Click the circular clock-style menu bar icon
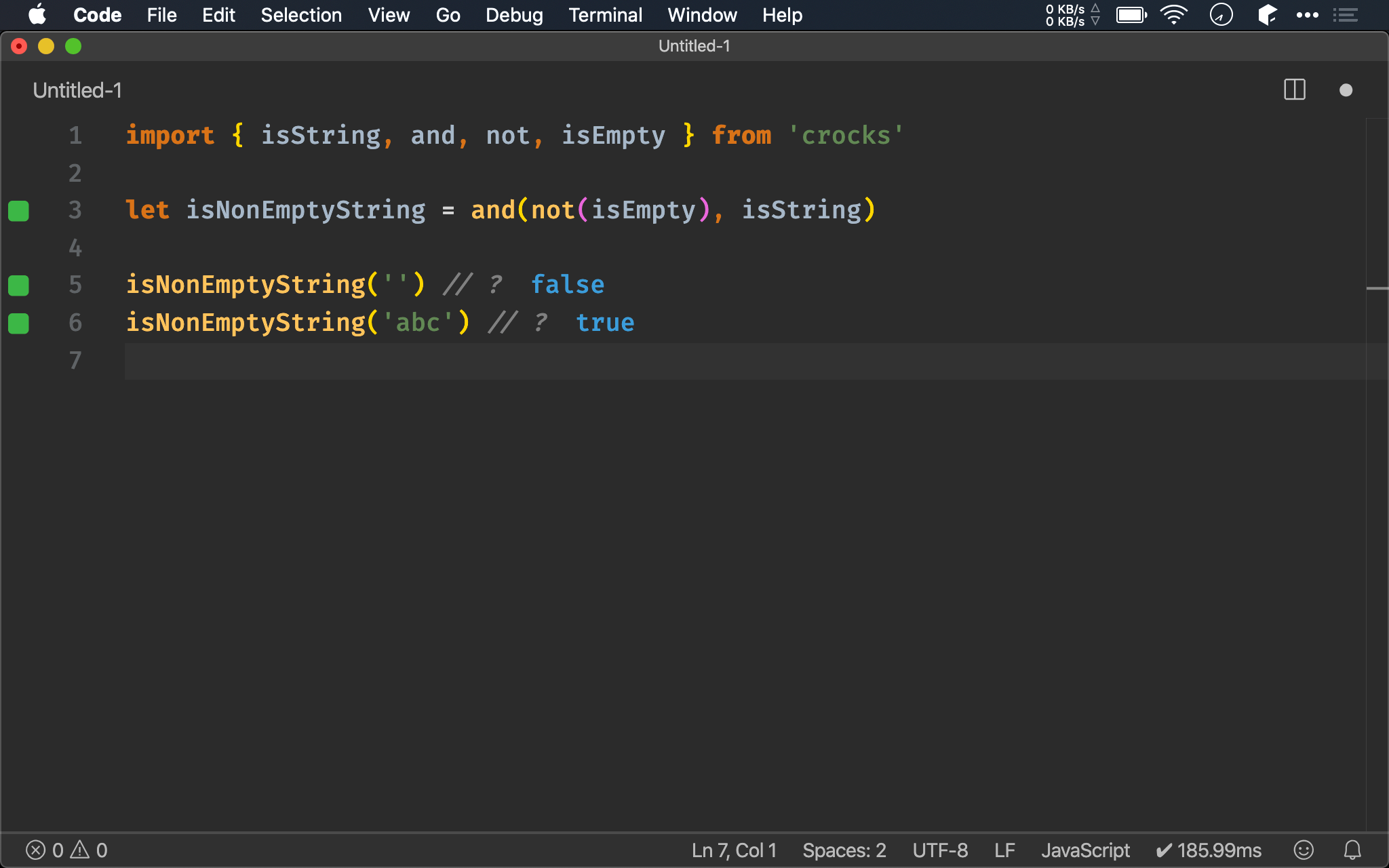Image resolution: width=1389 pixels, height=868 pixels. tap(1221, 15)
